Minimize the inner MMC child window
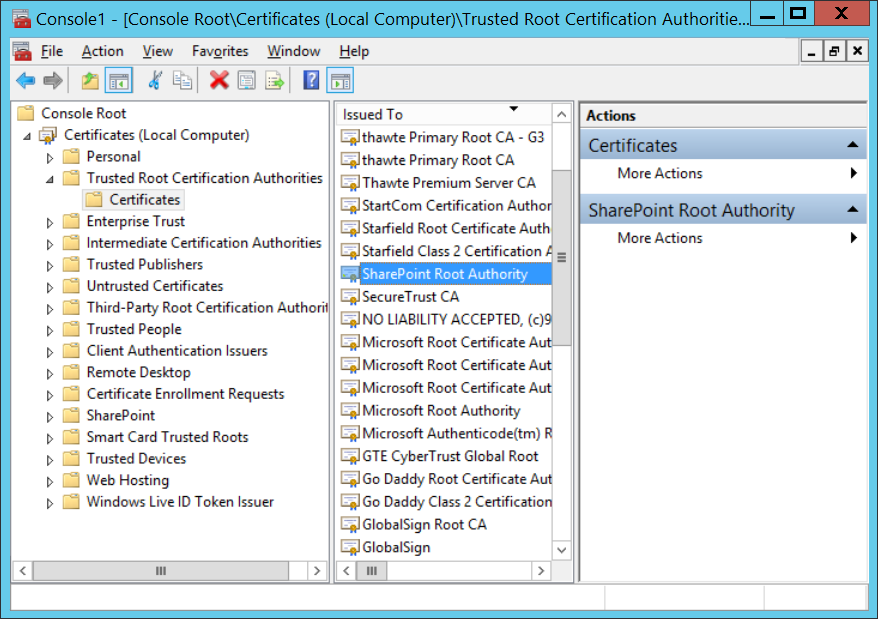Viewport: 878px width, 619px height. tap(811, 52)
